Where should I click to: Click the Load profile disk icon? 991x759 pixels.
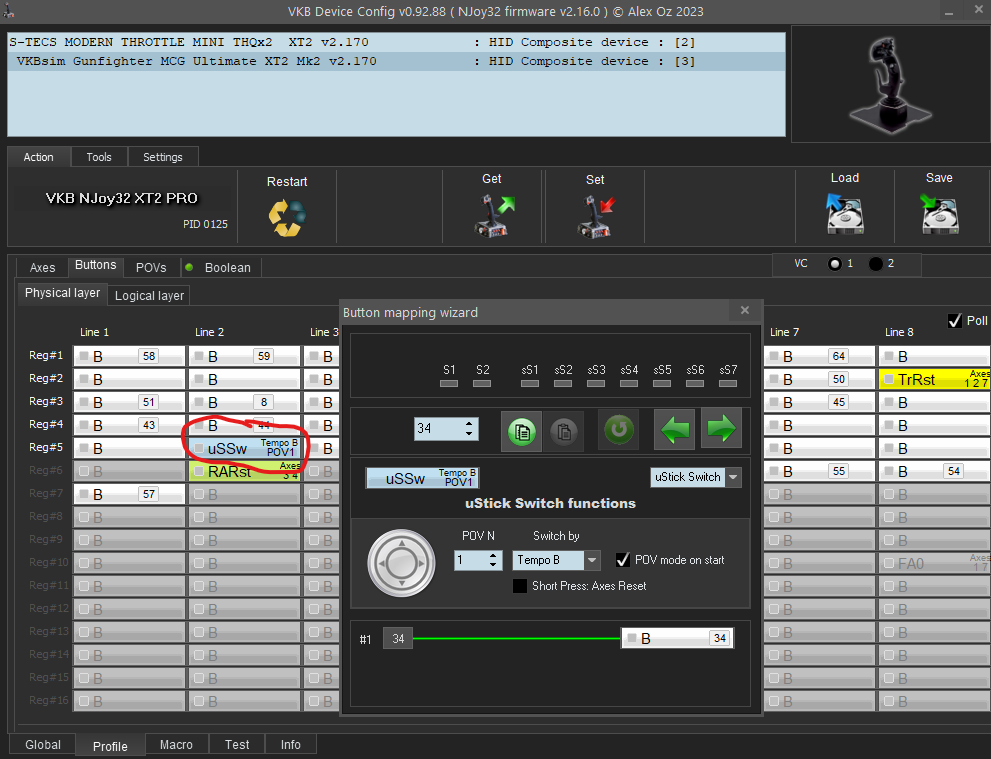pyautogui.click(x=844, y=214)
